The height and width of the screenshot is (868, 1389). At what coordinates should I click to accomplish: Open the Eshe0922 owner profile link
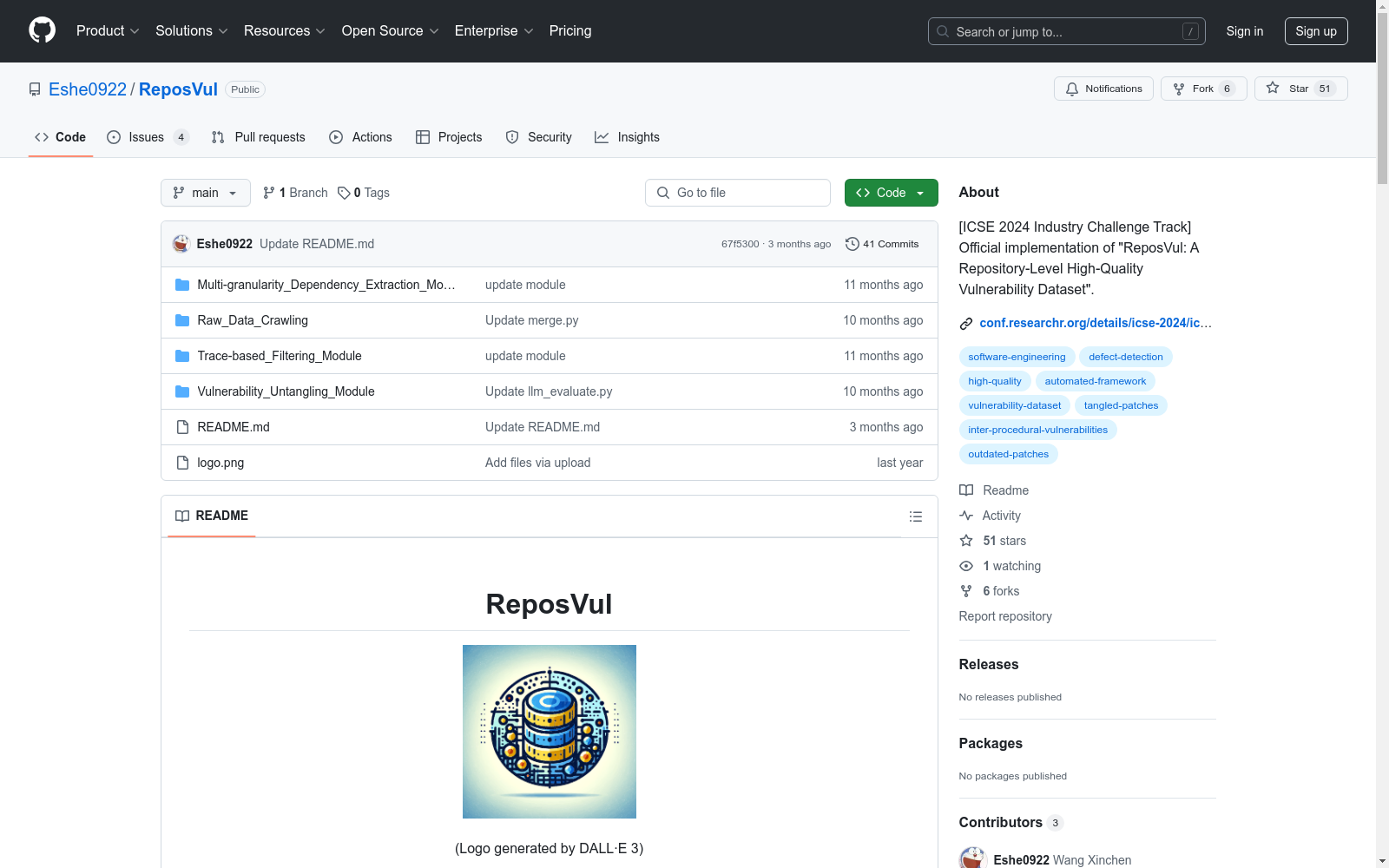(88, 89)
